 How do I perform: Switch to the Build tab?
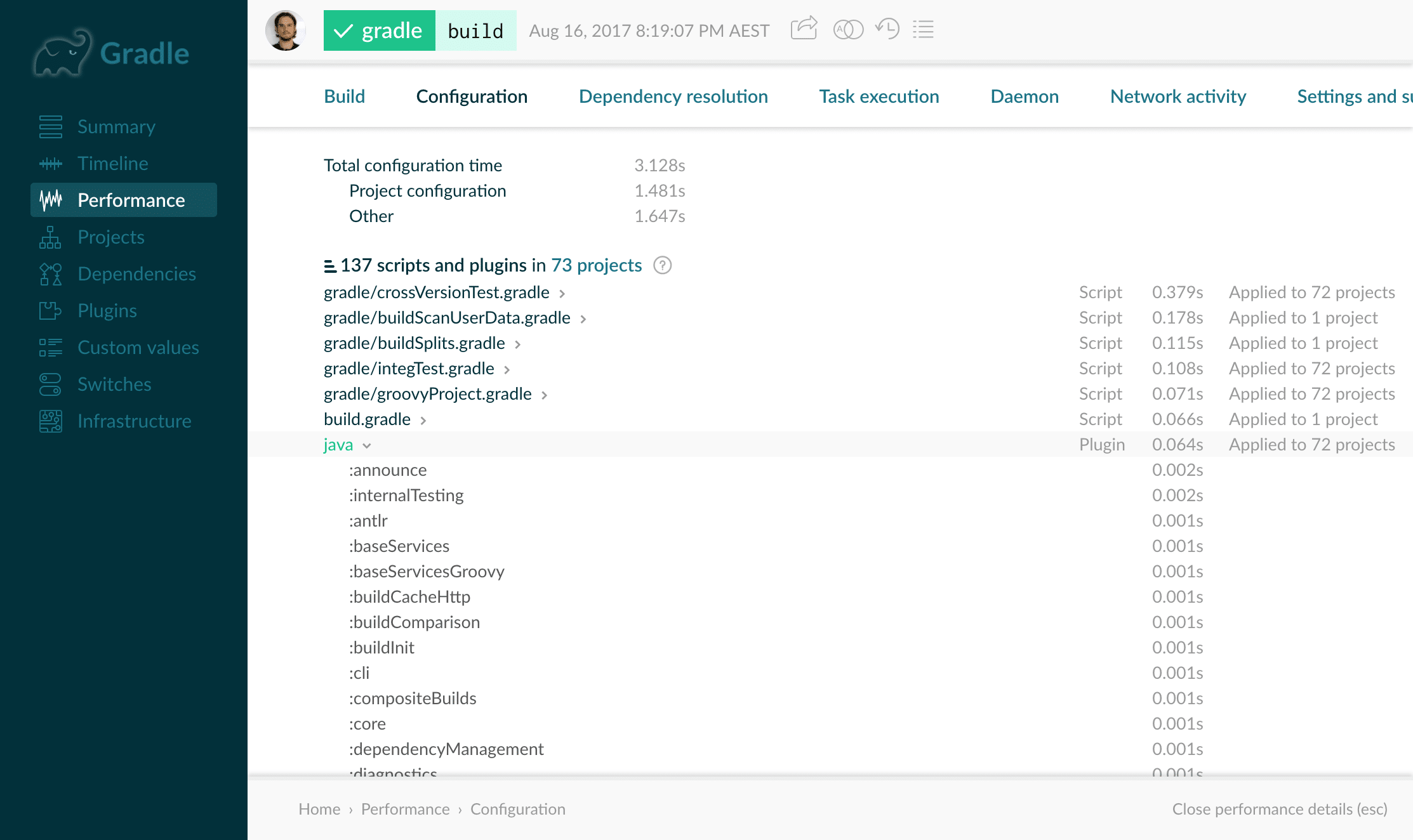tap(345, 96)
